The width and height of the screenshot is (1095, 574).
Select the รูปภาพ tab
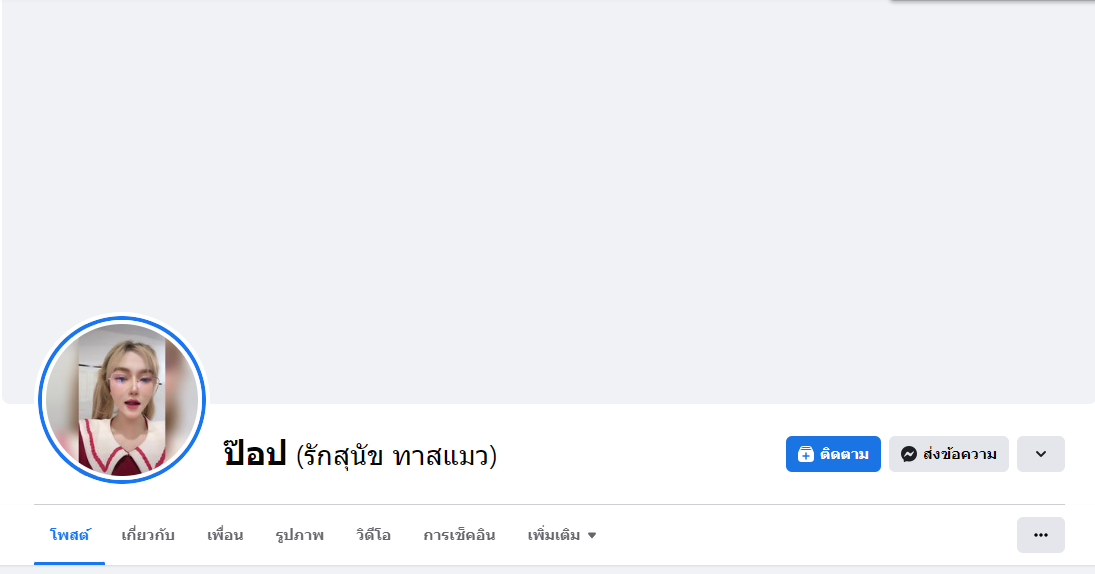tap(300, 535)
